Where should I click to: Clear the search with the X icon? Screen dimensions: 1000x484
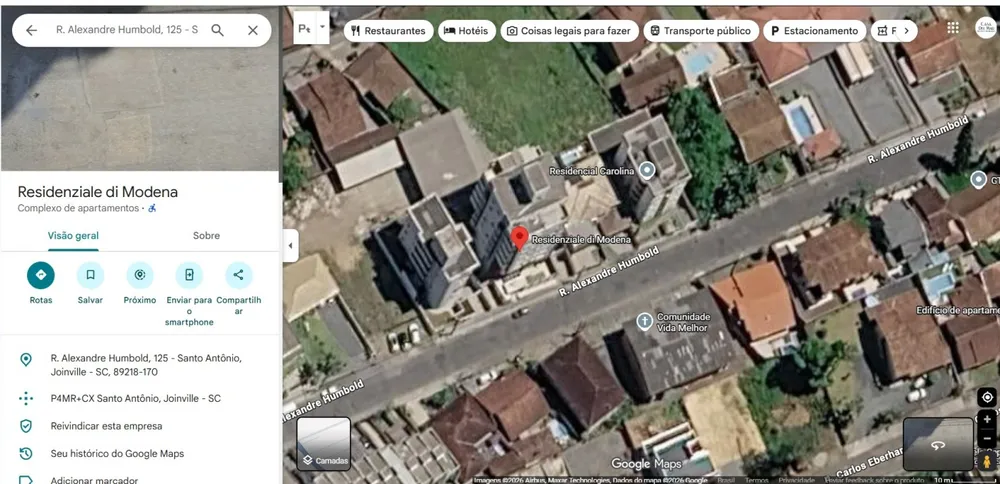pos(253,31)
